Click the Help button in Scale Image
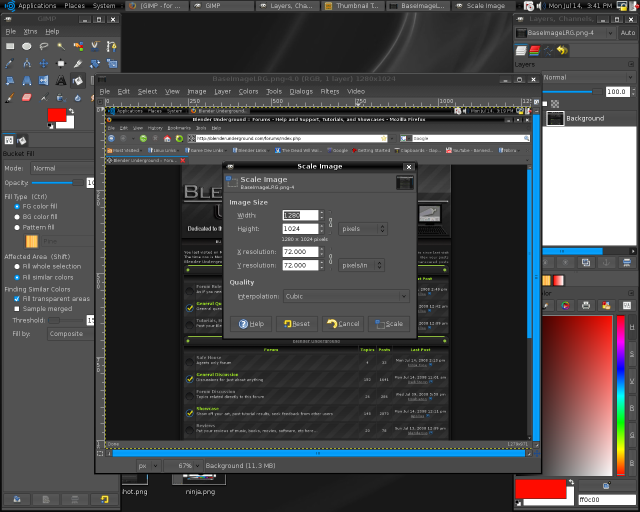Viewport: 640px width, 512px height. coord(251,324)
